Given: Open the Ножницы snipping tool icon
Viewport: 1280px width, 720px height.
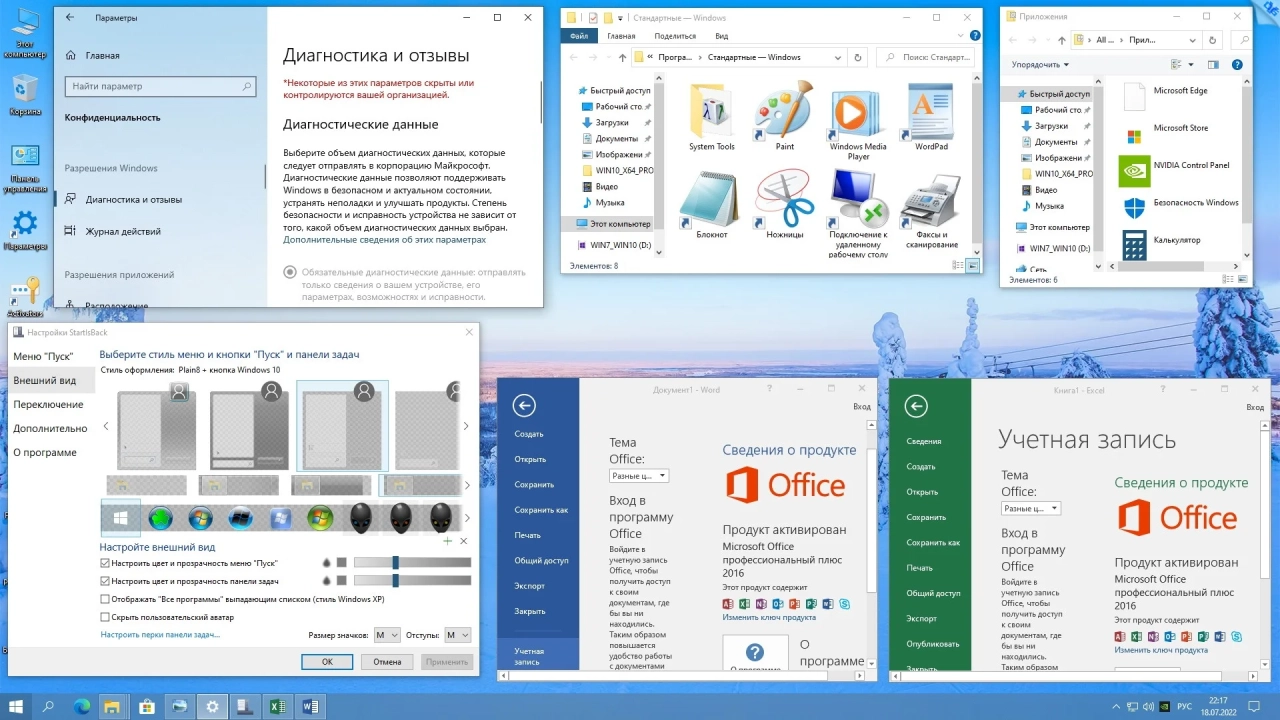Looking at the screenshot, I should (784, 197).
